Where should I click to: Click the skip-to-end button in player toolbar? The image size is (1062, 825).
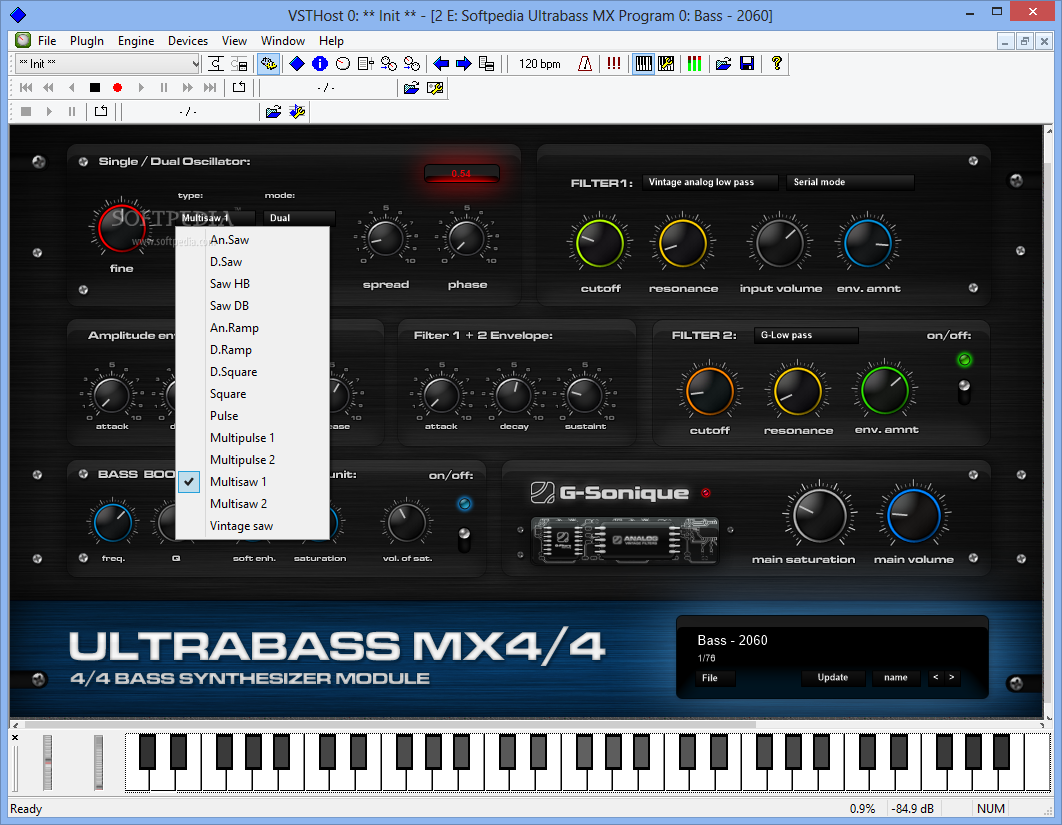point(210,87)
